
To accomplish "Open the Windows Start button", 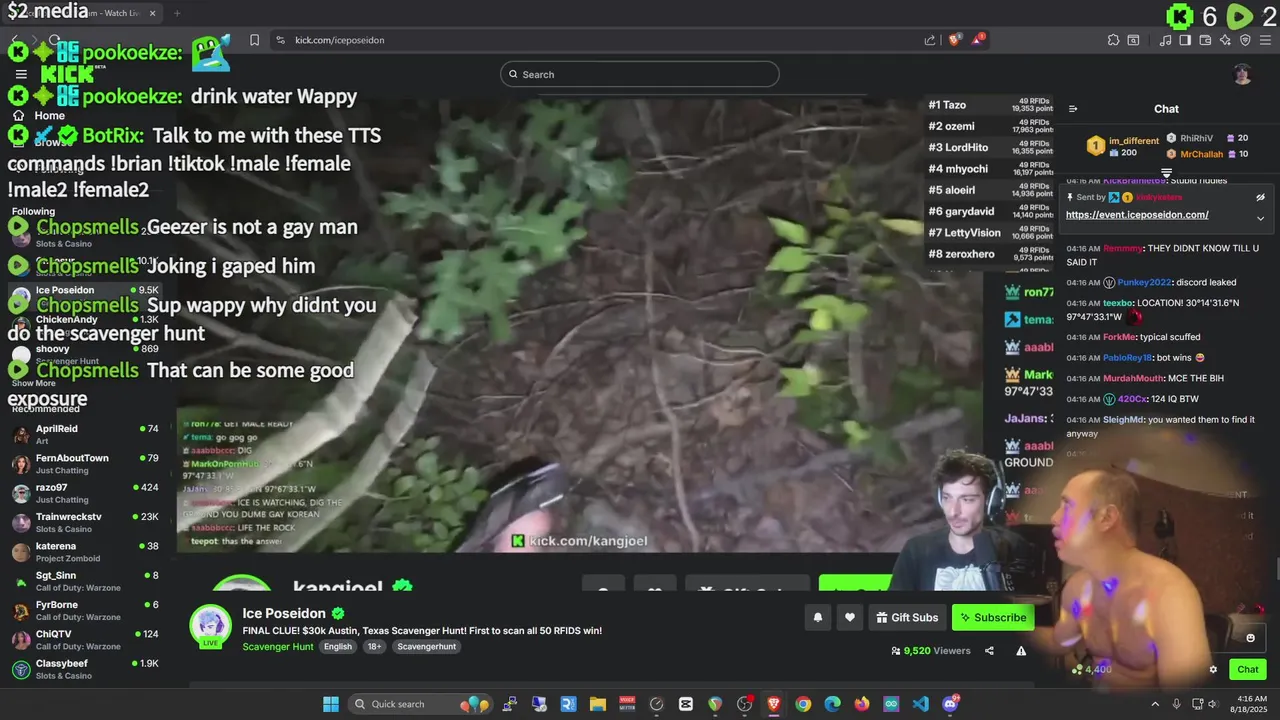I will tap(331, 704).
